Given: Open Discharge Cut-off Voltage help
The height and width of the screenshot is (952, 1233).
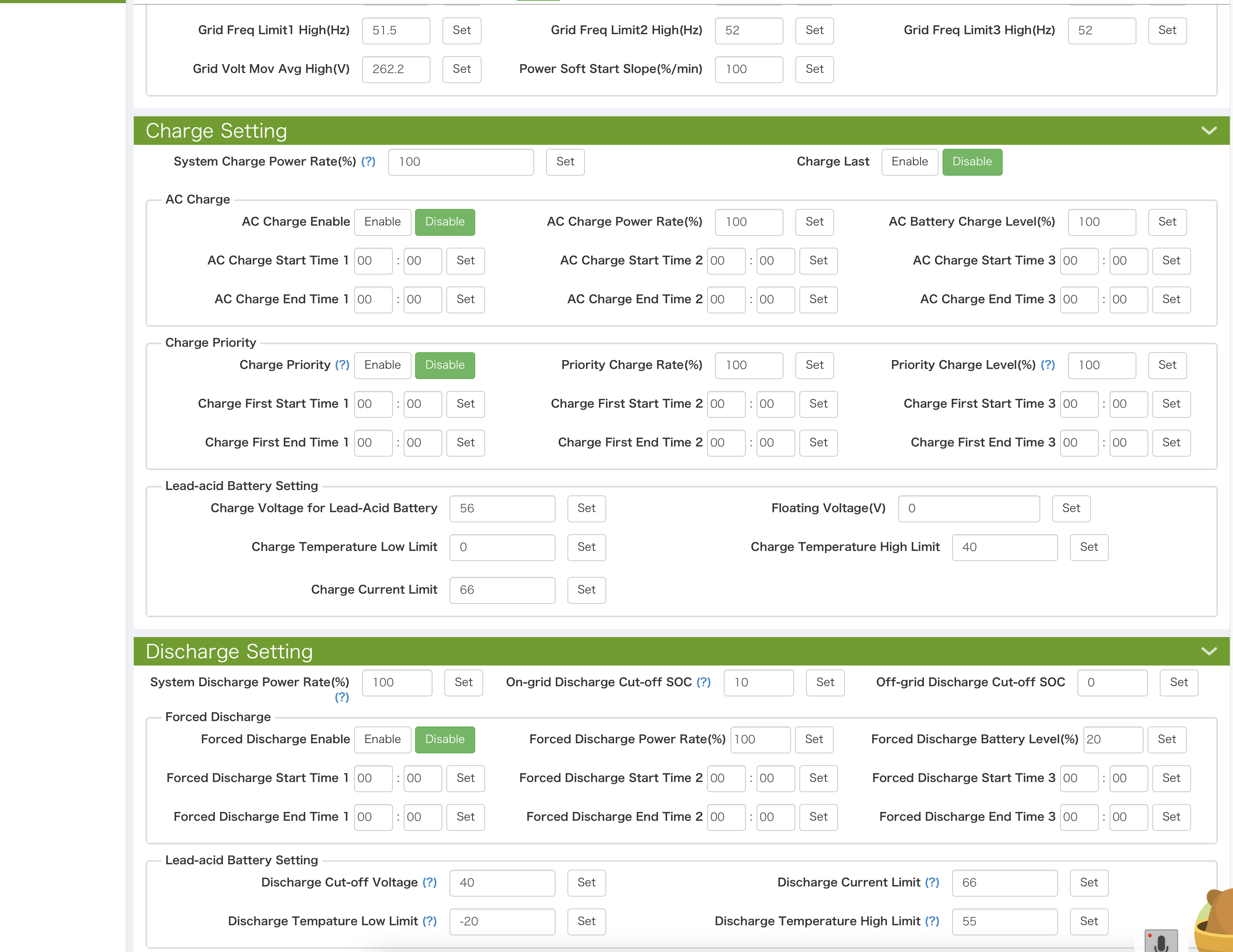Looking at the screenshot, I should (x=430, y=882).
